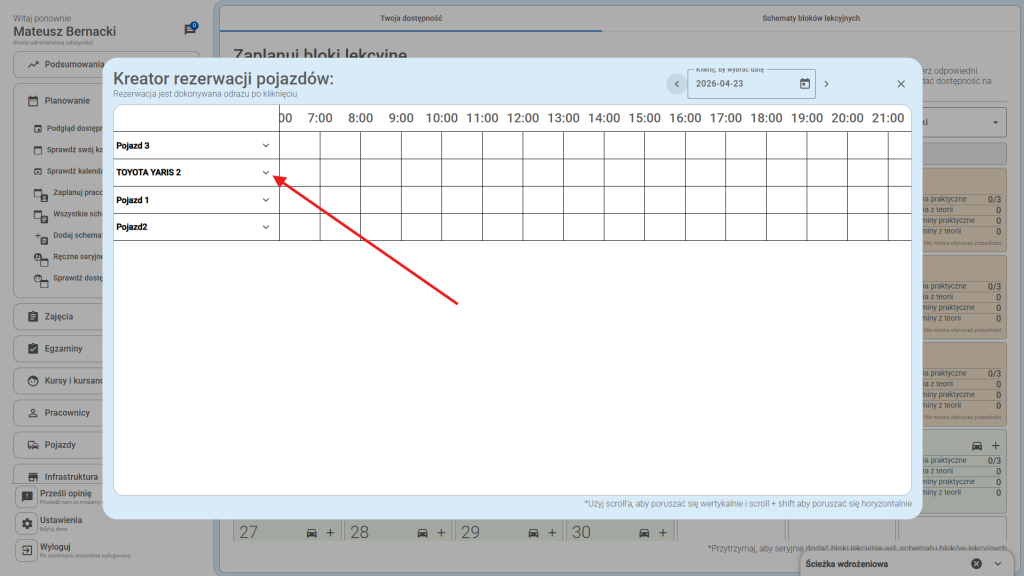1024x576 pixels.
Task: Click the Ustawienia gear icon
Action: 27,523
